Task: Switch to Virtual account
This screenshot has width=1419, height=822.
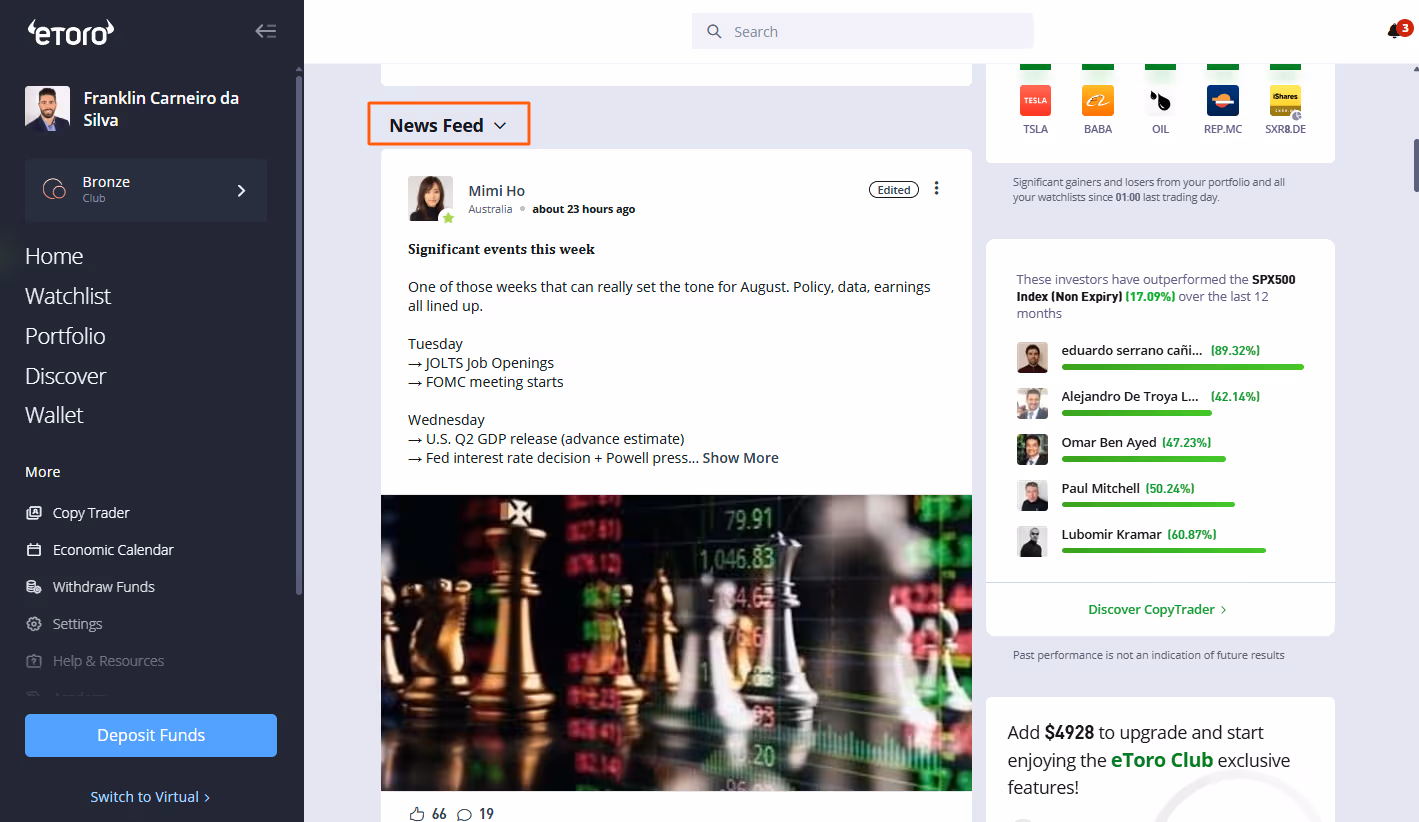Action: [150, 797]
